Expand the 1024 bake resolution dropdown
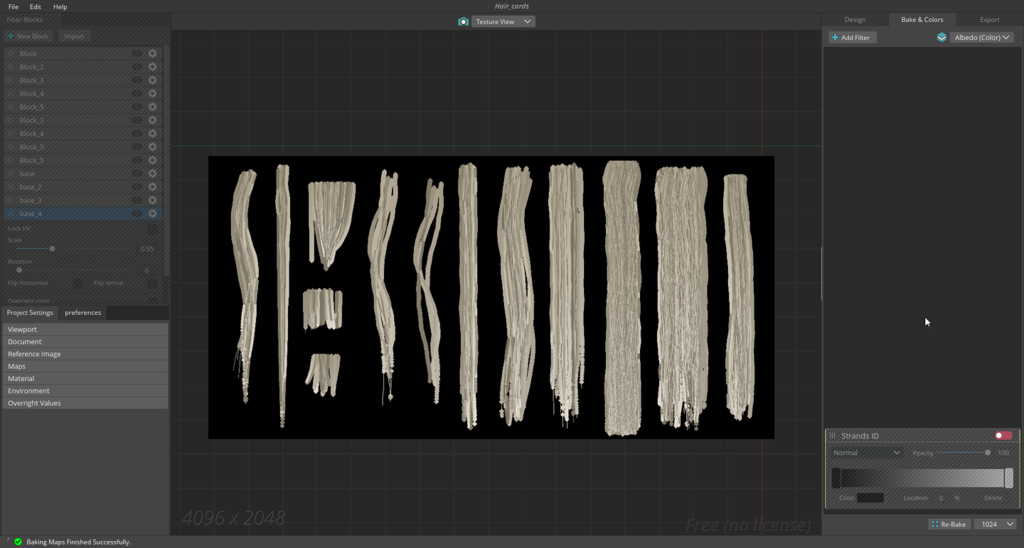Screen dimensions: 1024x548 [x=996, y=524]
